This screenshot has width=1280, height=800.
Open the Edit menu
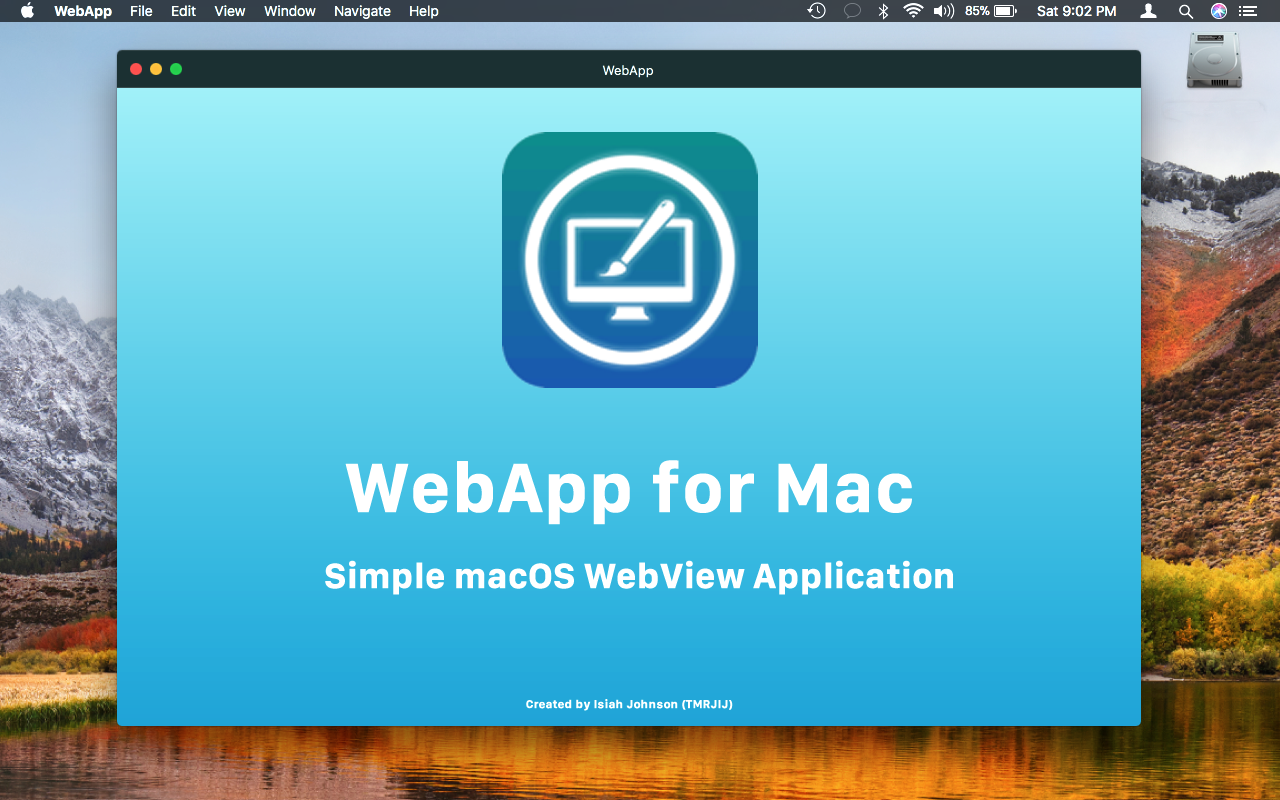(183, 11)
